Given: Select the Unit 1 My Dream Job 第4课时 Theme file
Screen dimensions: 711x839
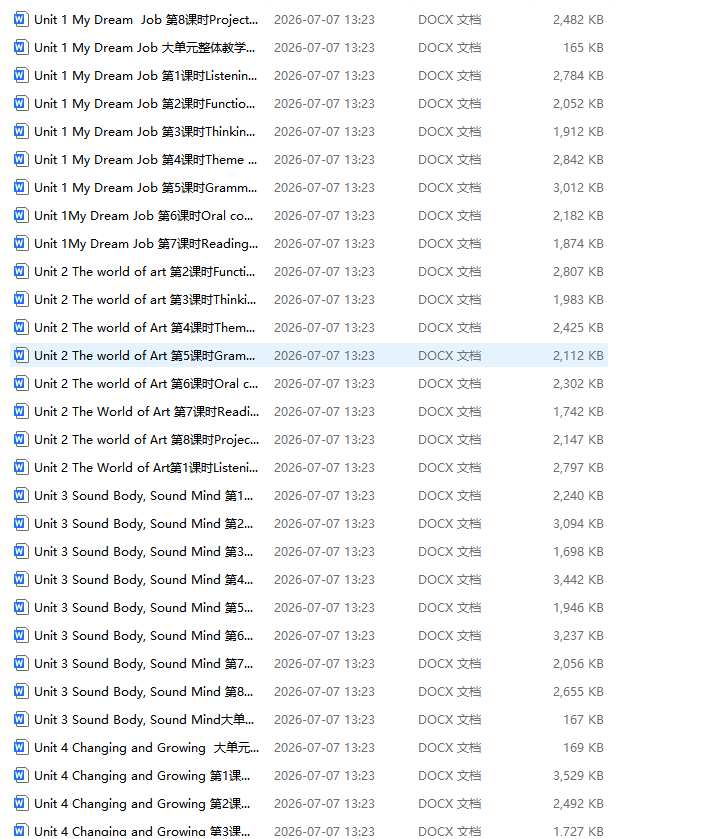Looking at the screenshot, I should [309, 159].
